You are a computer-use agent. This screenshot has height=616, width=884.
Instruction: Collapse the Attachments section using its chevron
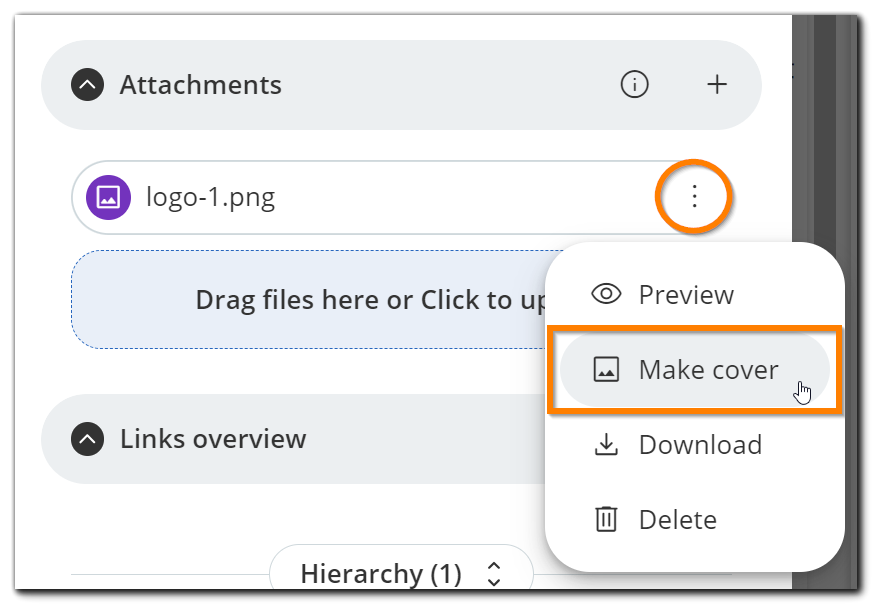88,85
